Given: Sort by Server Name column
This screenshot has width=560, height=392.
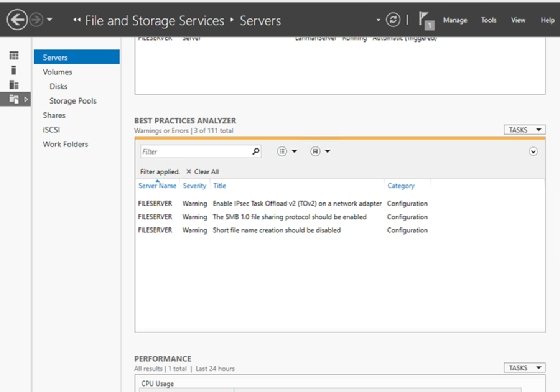Looking at the screenshot, I should coord(157,186).
